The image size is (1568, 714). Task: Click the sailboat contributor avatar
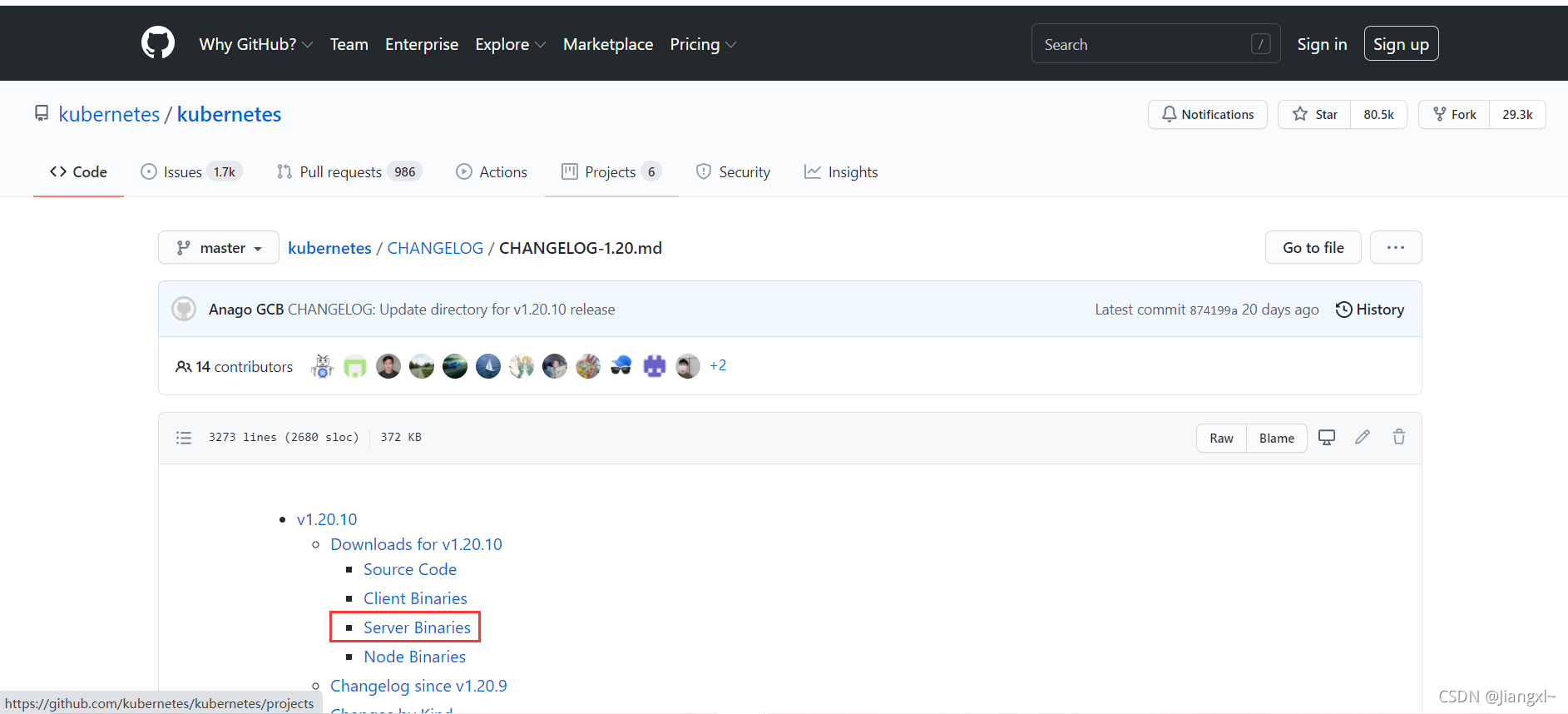(x=488, y=366)
